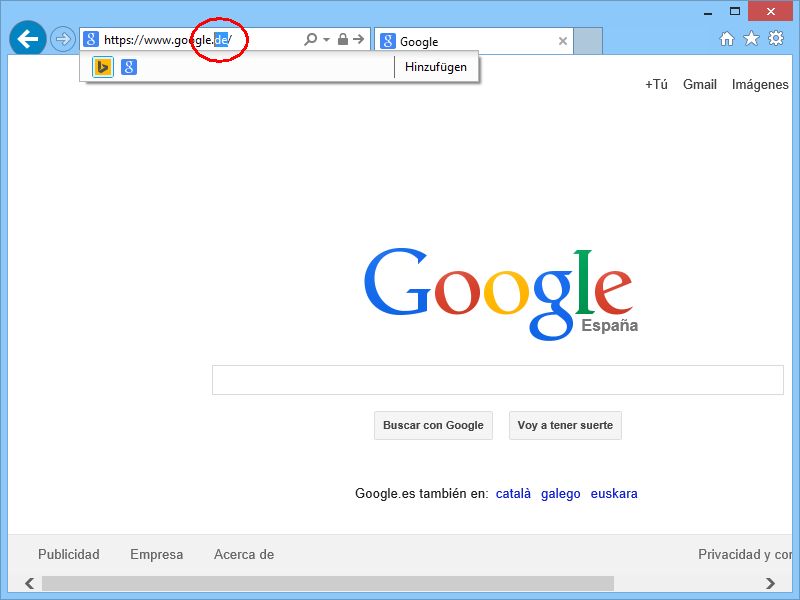Open the Empresa footer link
Image resolution: width=800 pixels, height=600 pixels.
point(157,555)
